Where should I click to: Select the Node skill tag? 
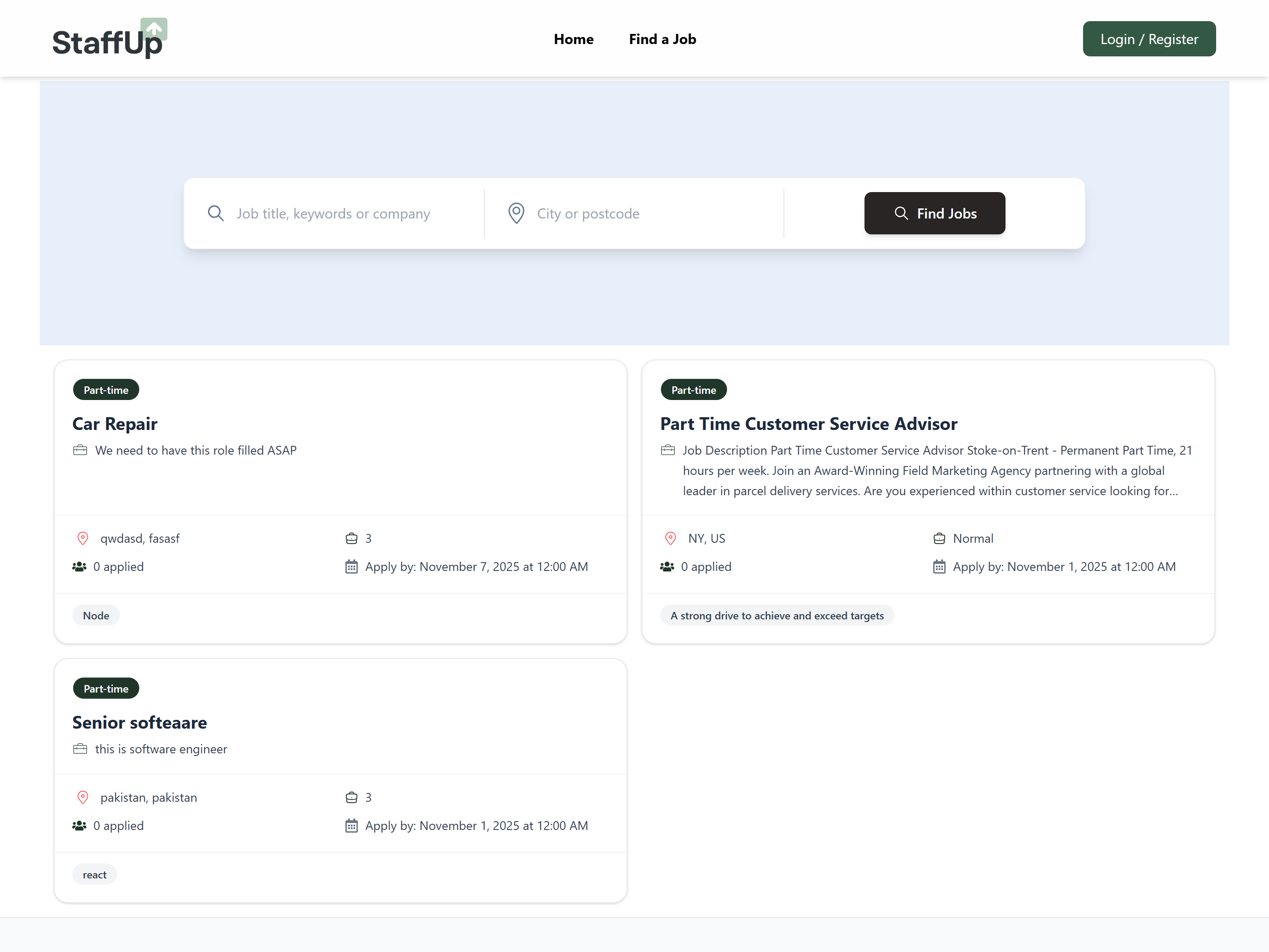pos(96,615)
